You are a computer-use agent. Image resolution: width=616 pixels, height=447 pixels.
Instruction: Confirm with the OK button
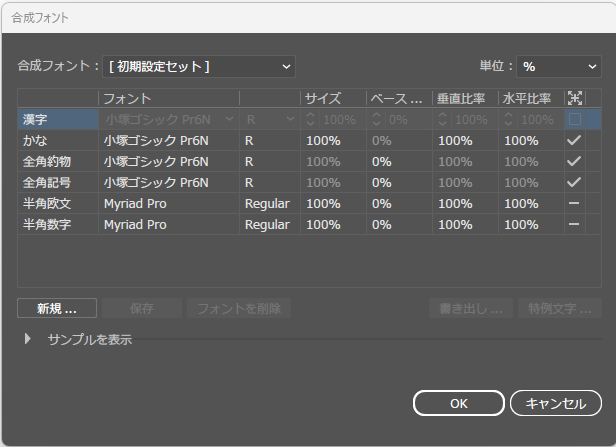(x=458, y=404)
